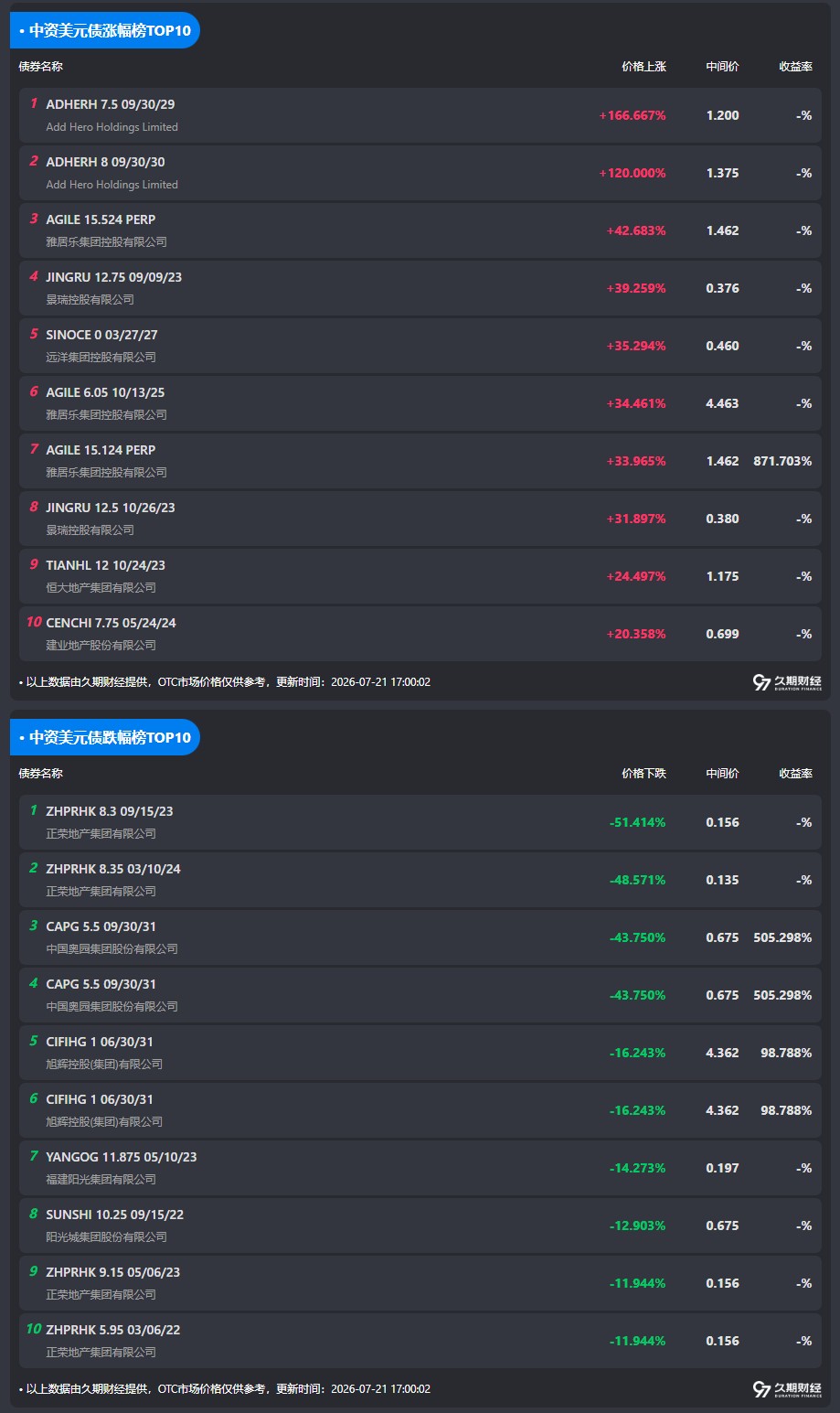Screen dimensions: 840x1413
Task: Click the 久期财经 logo in losers footer
Action: 787,1389
